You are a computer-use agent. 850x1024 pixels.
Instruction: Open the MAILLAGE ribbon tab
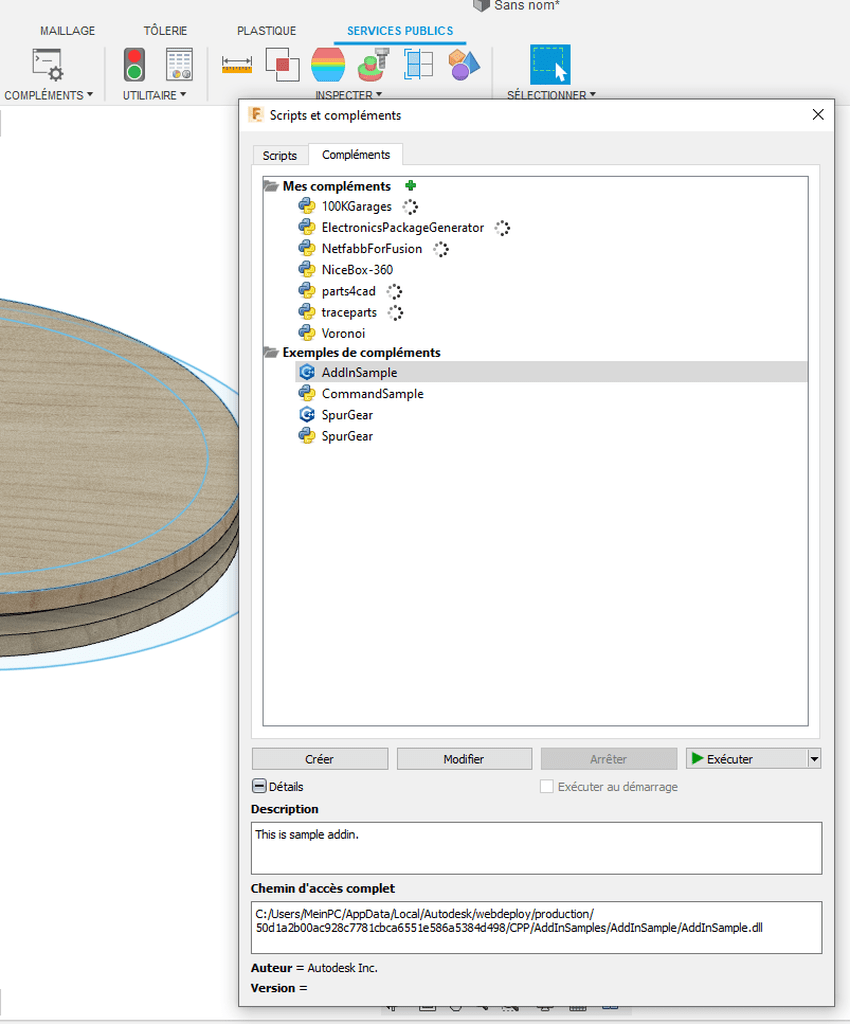click(67, 31)
